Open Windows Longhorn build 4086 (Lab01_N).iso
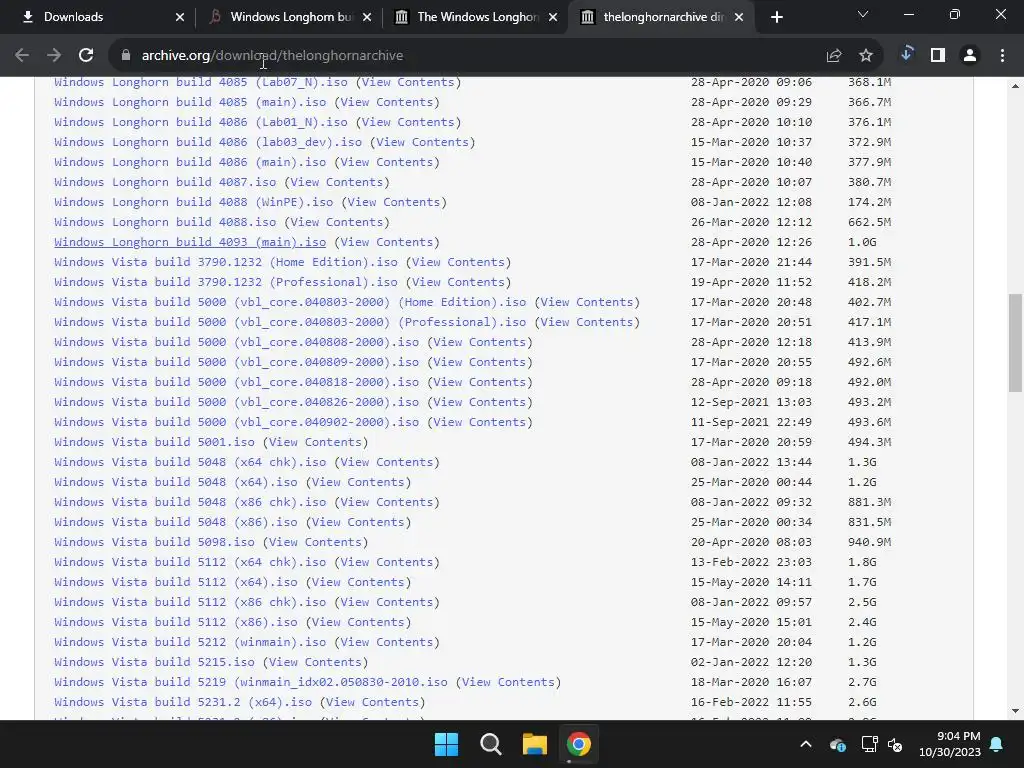This screenshot has width=1024, height=768. pos(200,122)
